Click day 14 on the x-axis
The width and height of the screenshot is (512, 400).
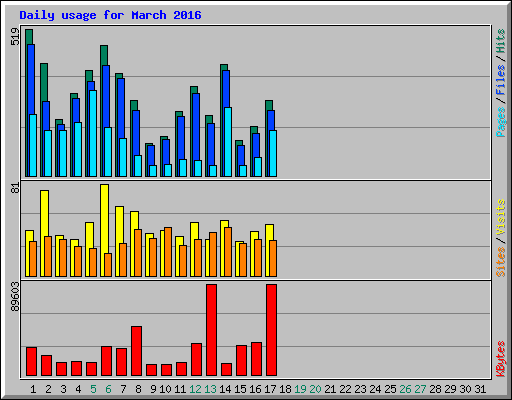(x=225, y=389)
